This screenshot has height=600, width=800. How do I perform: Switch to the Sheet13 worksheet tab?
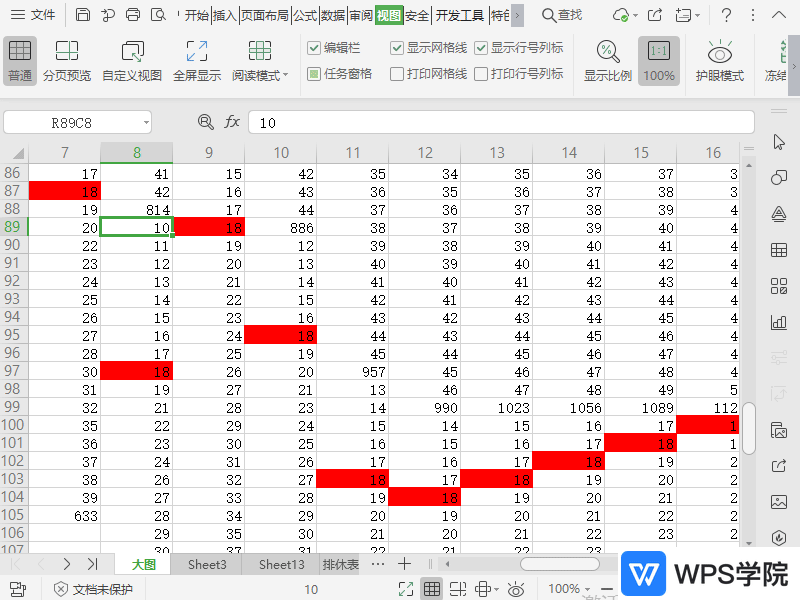(x=281, y=565)
